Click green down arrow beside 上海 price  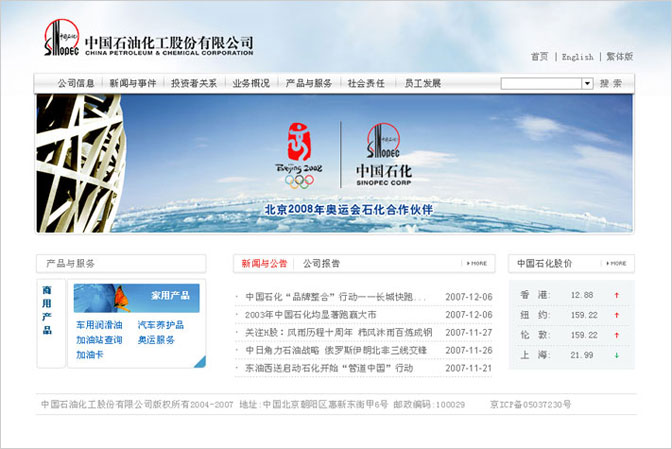(x=617, y=355)
